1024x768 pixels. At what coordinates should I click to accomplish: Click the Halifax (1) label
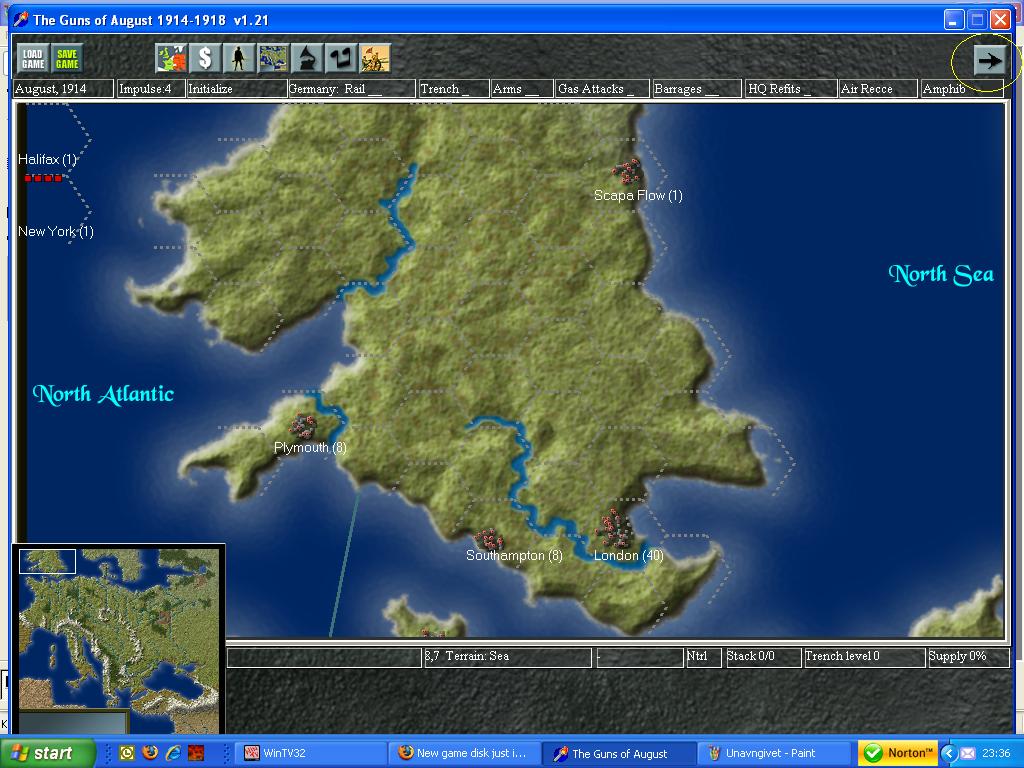pyautogui.click(x=47, y=159)
